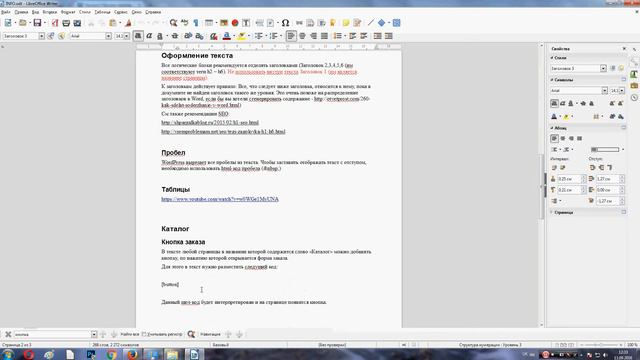Click the Print icon

tap(66, 23)
